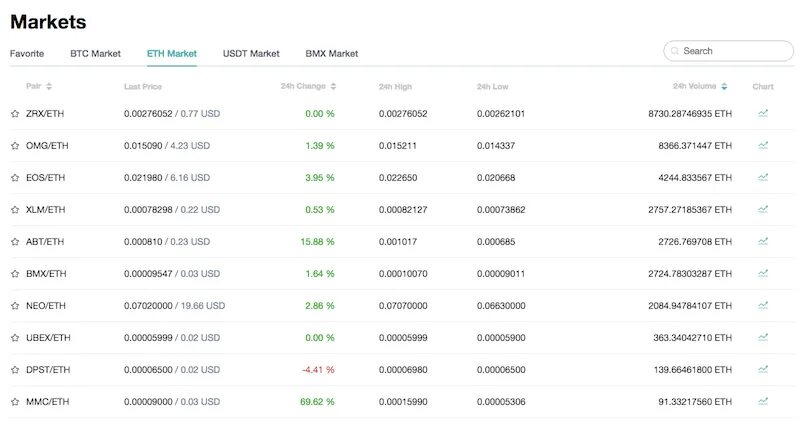Screen dimensions: 800x422
Task: Click the 15.88 % change value
Action: [x=317, y=242]
